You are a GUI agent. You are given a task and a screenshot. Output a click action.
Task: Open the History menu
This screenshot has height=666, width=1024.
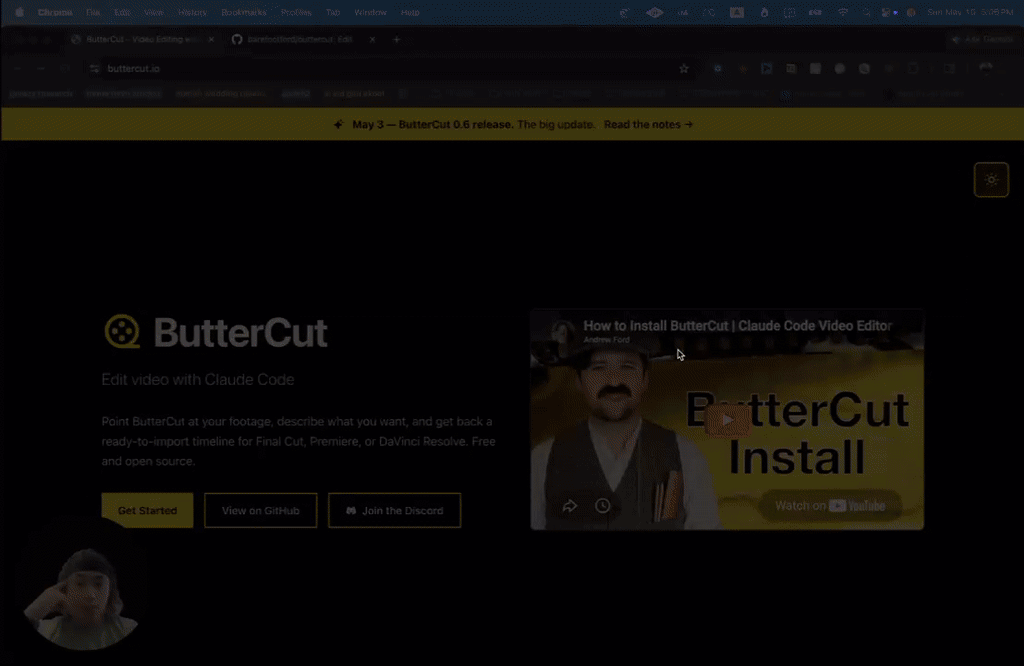click(192, 12)
